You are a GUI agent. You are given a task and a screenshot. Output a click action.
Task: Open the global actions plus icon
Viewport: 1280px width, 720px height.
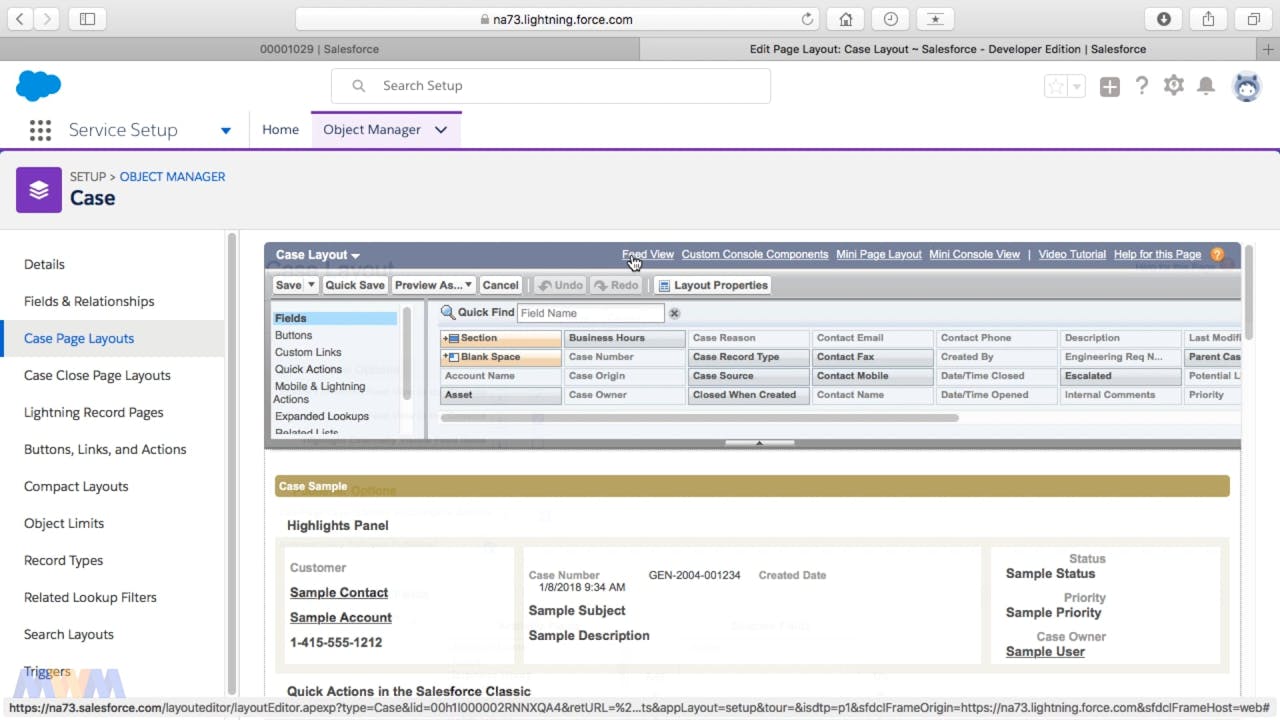point(1110,87)
